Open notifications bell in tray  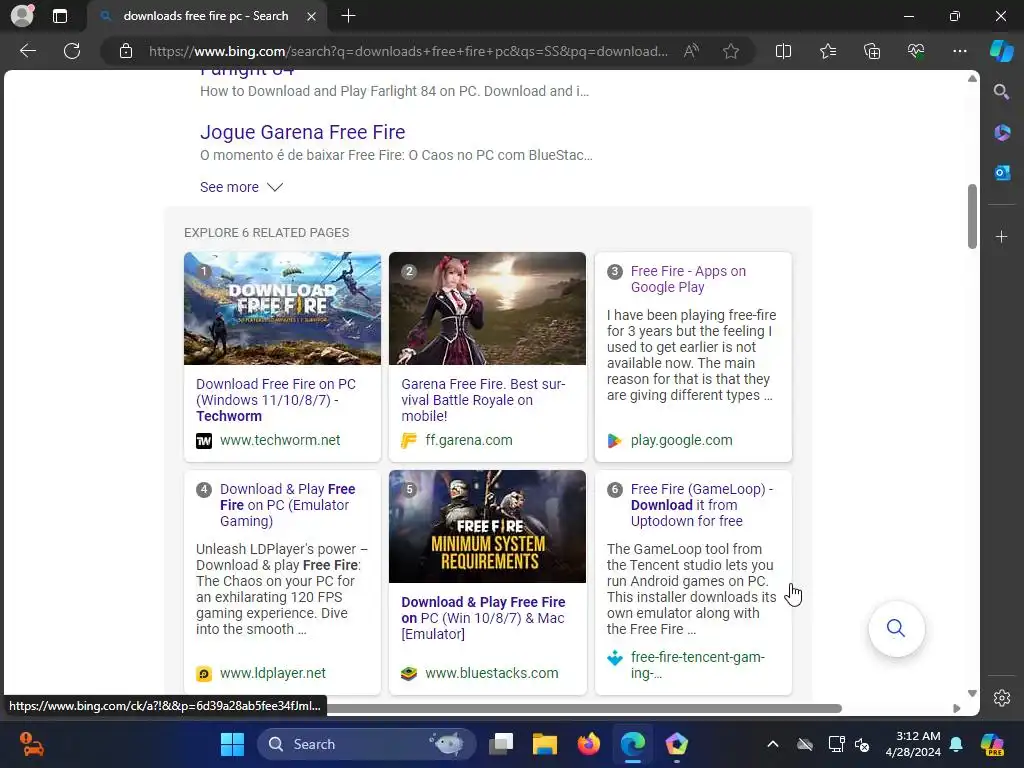[956, 744]
